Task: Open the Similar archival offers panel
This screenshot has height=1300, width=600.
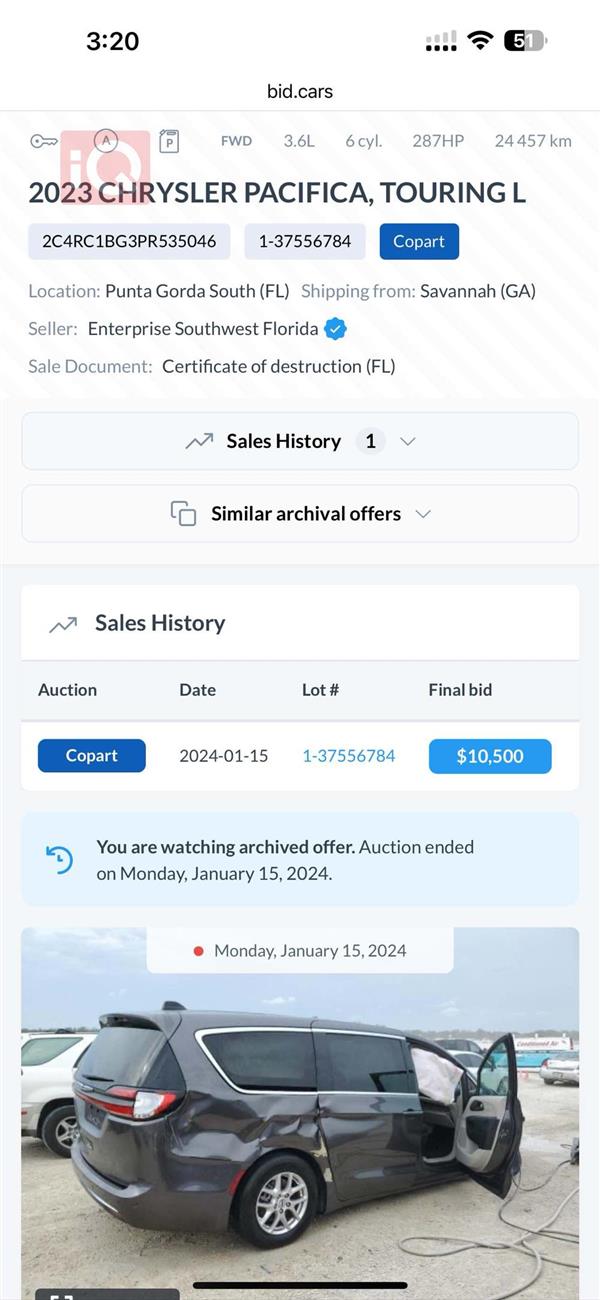Action: [300, 514]
